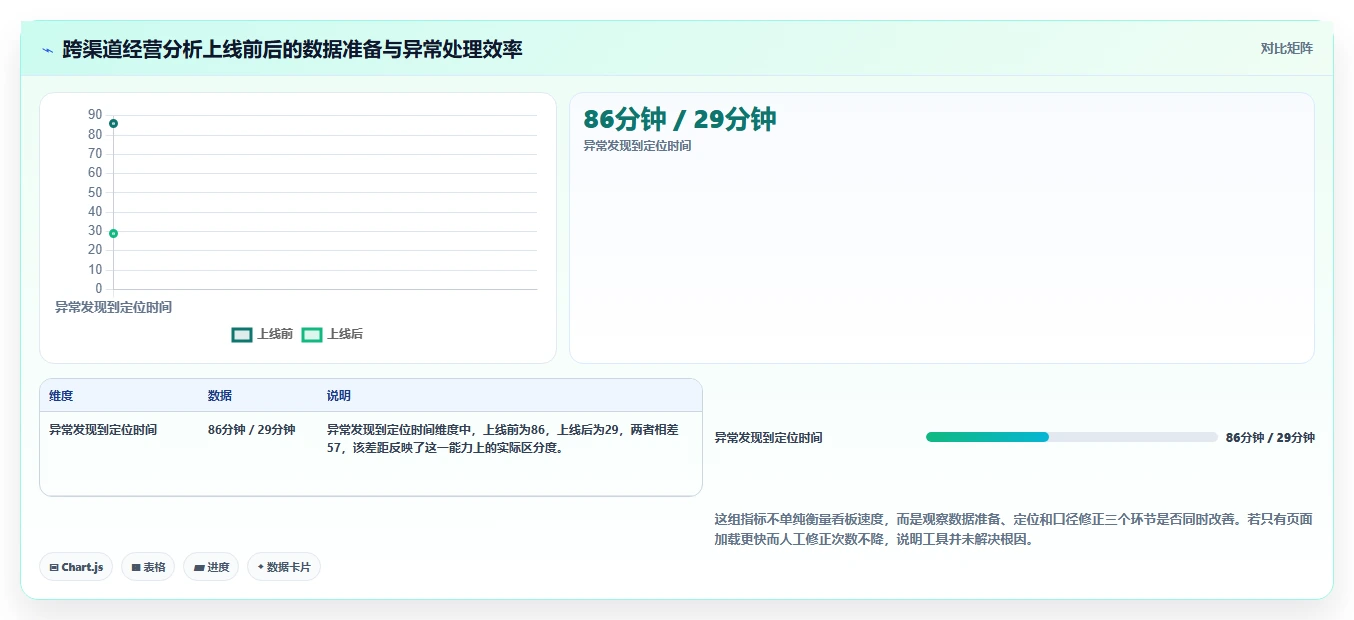Click the 说明 column header
The image size is (1354, 620).
(x=339, y=396)
